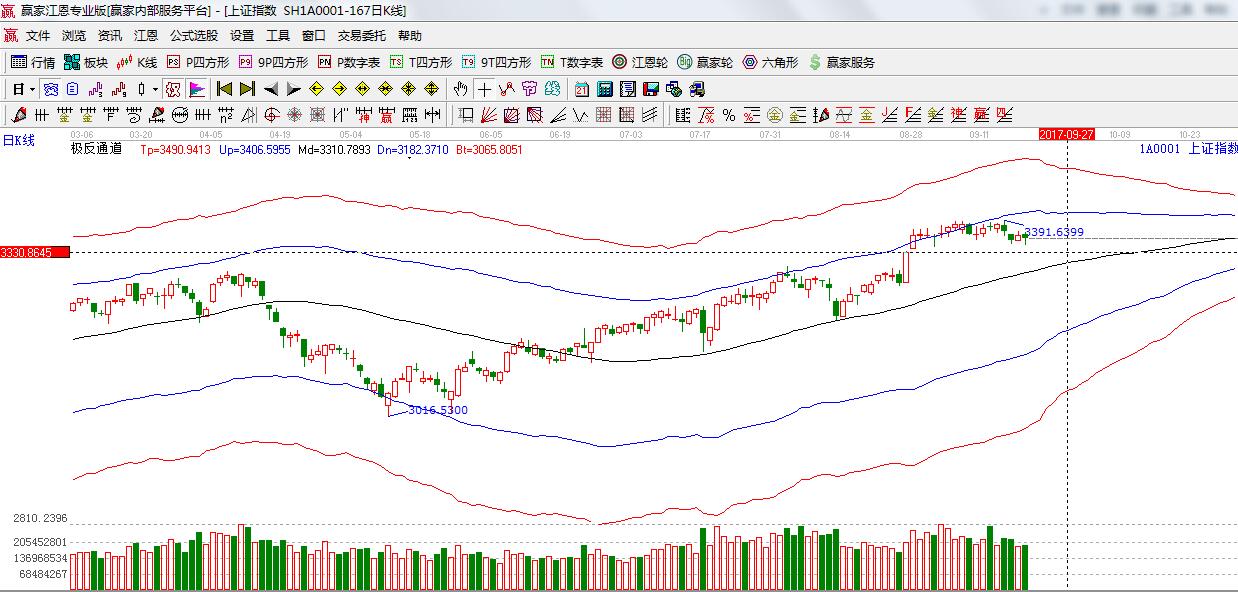The image size is (1238, 592).
Task: Expand the 日 period dropdown arrow
Action: tap(32, 89)
